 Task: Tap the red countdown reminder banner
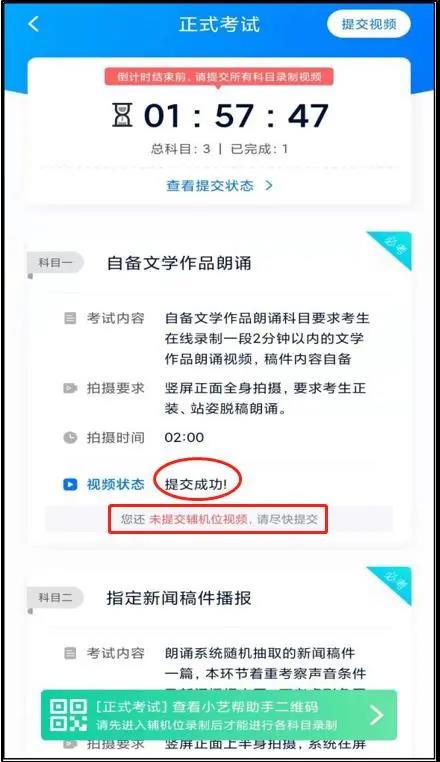[x=219, y=77]
